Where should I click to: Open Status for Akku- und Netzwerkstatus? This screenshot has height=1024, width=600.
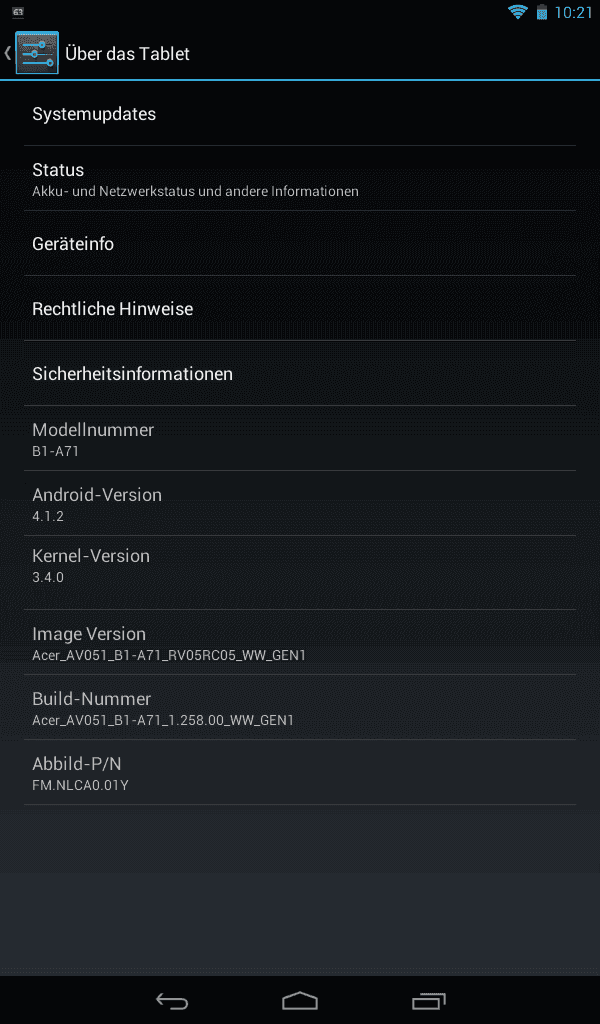point(300,178)
